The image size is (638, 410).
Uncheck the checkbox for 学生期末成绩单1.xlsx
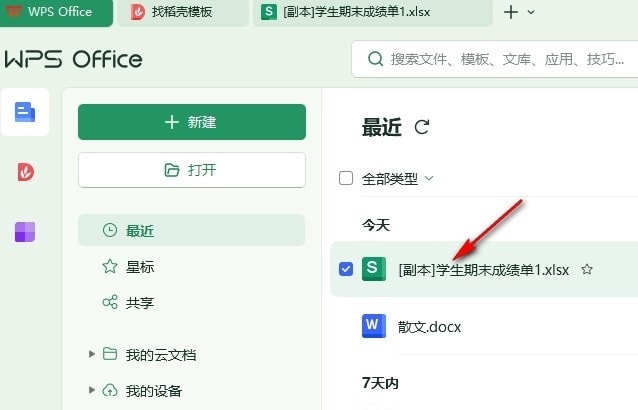tap(346, 269)
